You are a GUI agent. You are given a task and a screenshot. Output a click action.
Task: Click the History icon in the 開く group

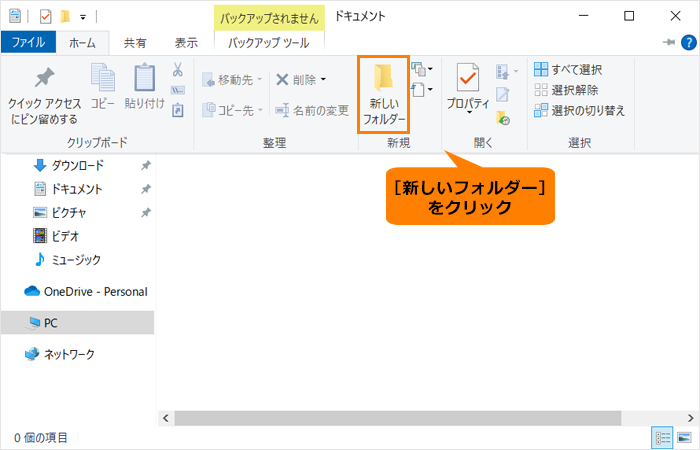tap(503, 118)
